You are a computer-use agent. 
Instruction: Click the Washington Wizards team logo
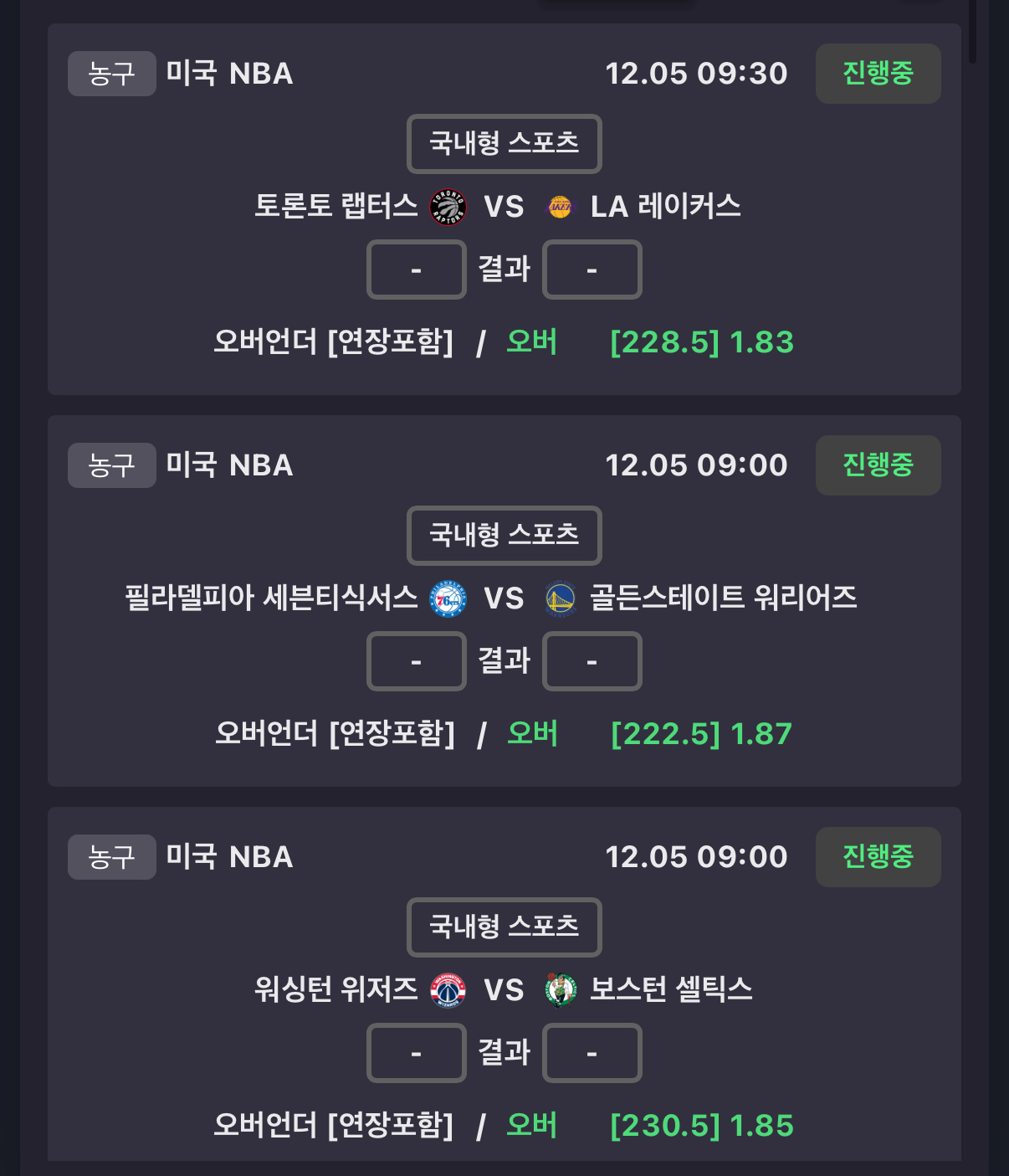click(448, 990)
